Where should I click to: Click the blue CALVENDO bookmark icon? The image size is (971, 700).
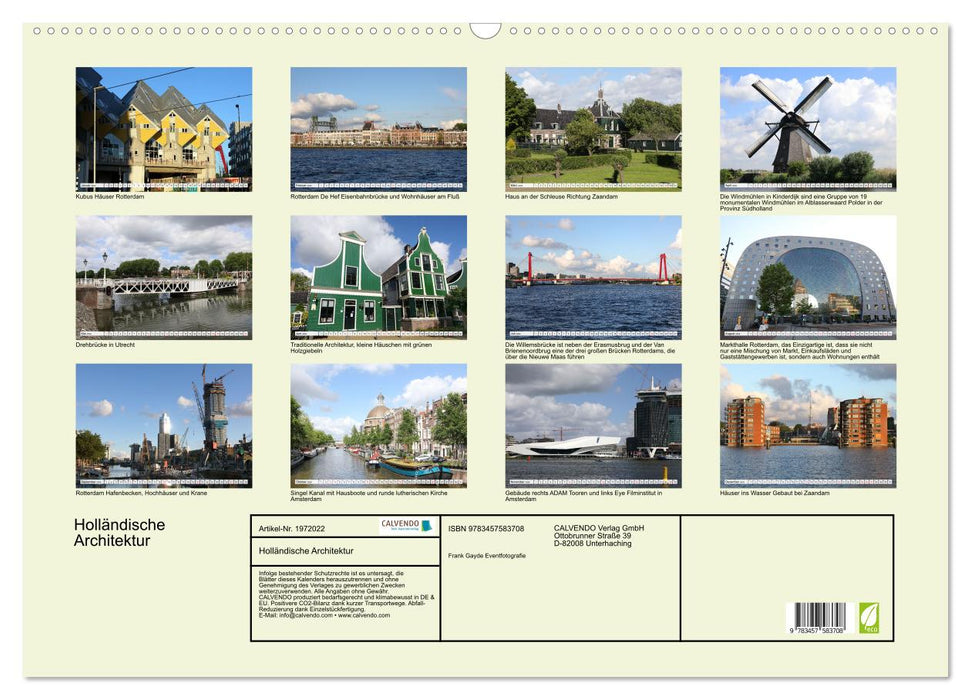click(426, 526)
